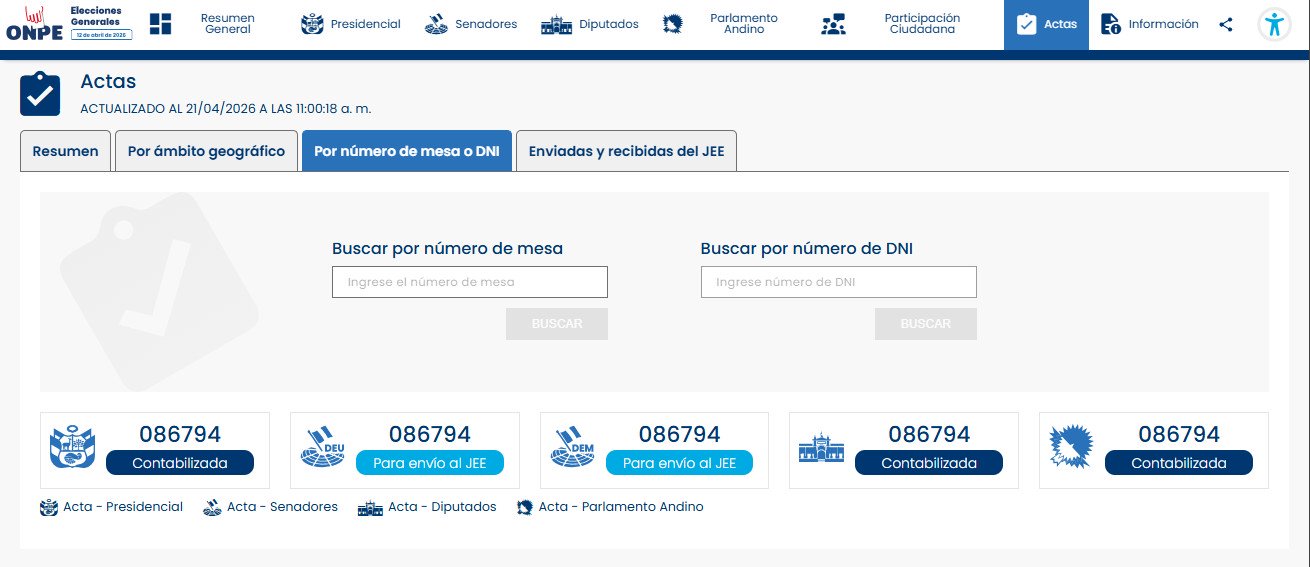Switch to the Resumen tab

point(65,151)
